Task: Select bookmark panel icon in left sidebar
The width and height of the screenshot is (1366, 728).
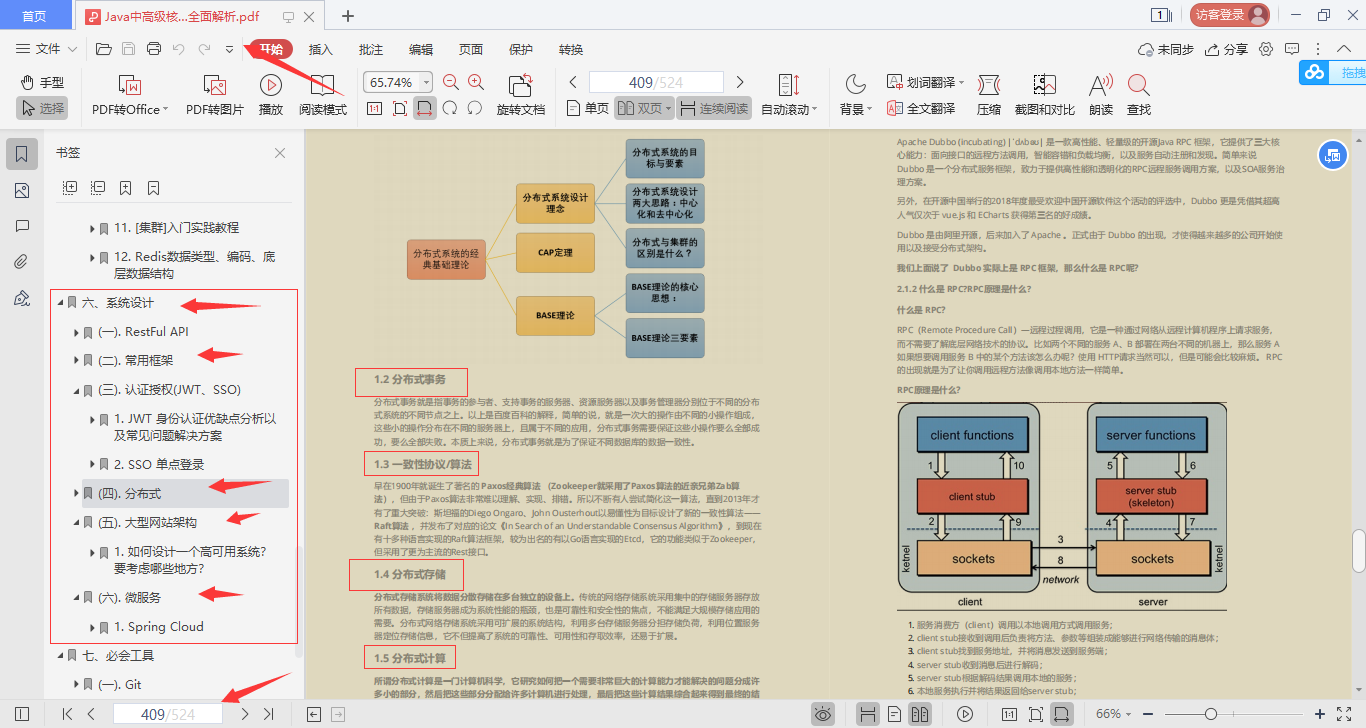Action: [22, 154]
